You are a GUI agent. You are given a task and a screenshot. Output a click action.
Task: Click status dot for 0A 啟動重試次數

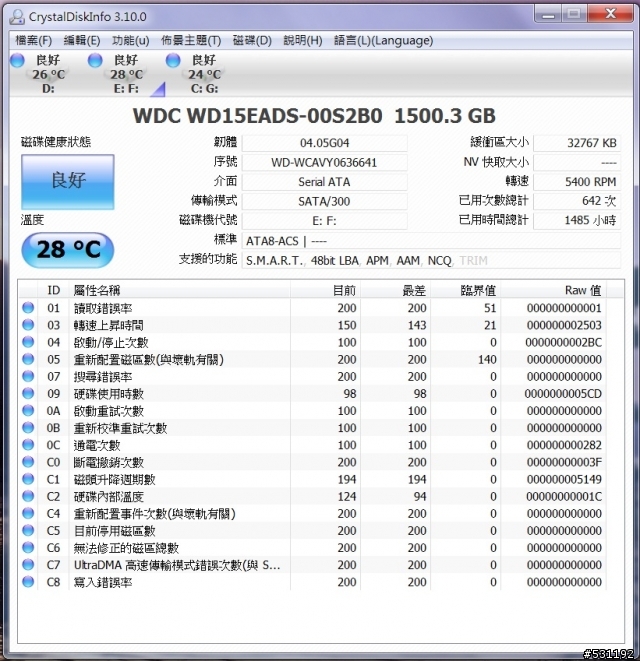tap(28, 410)
